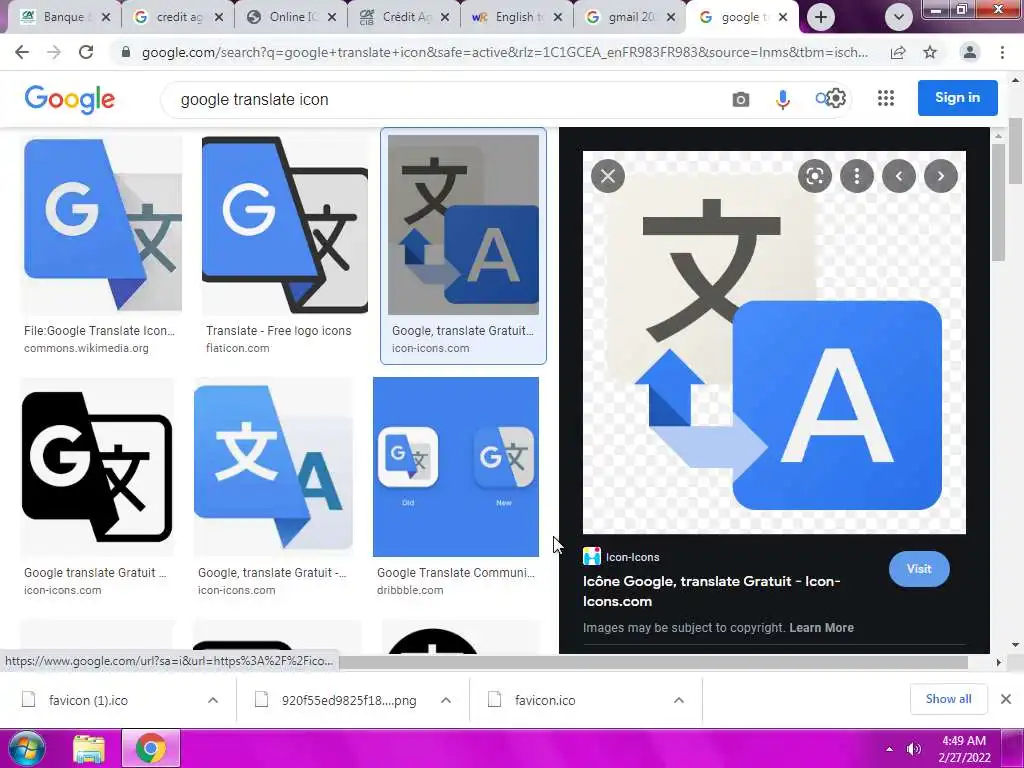
Task: Search inside image with Lens icon
Action: tap(814, 176)
